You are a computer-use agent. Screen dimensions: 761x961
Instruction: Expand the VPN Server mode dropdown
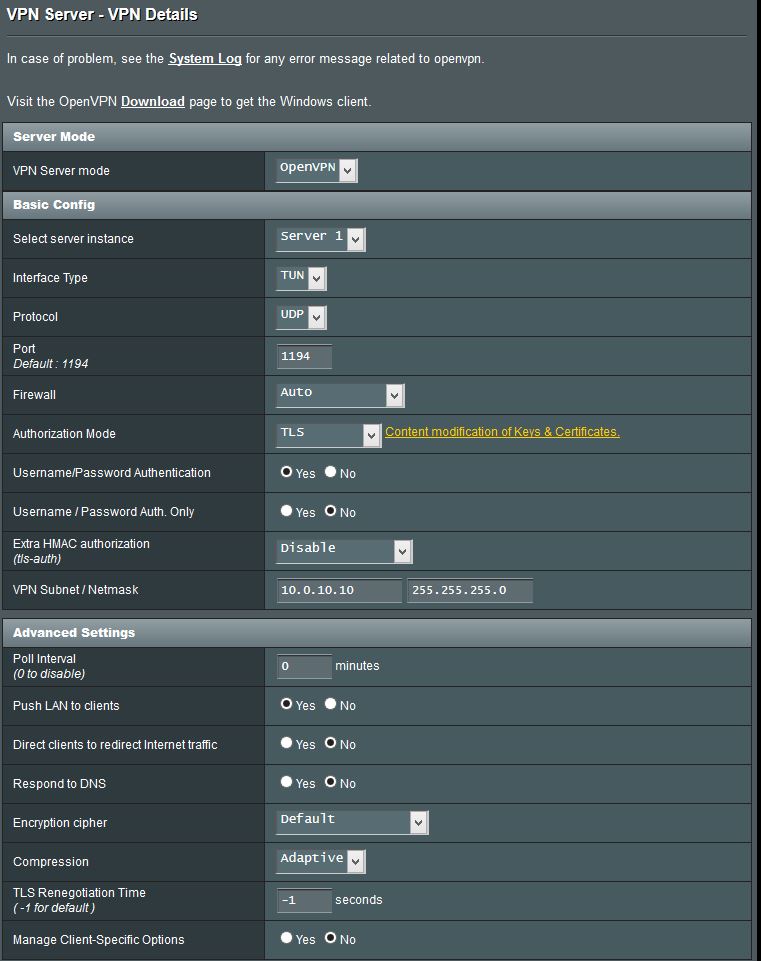coord(316,170)
